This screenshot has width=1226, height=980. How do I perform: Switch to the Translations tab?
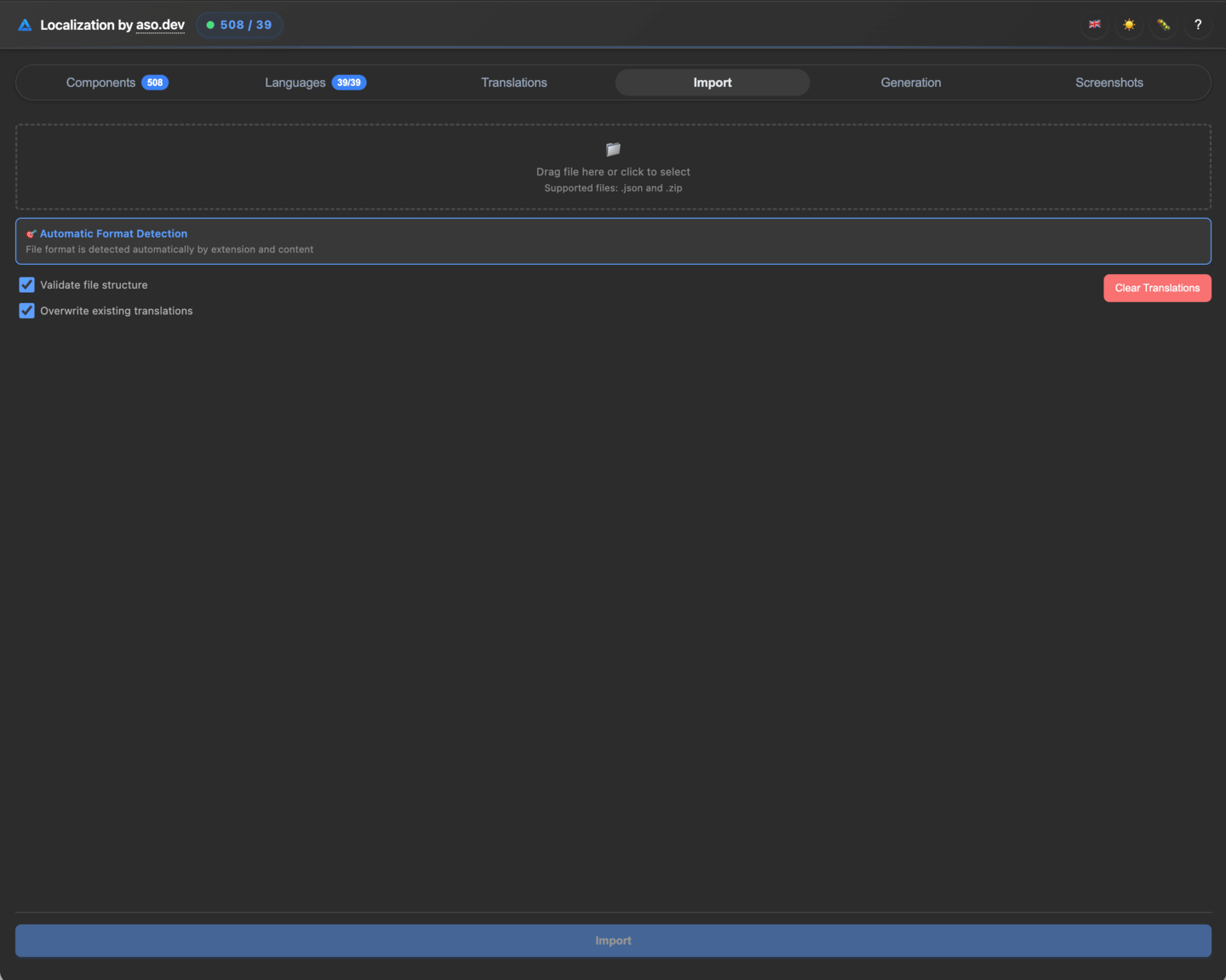tap(513, 83)
